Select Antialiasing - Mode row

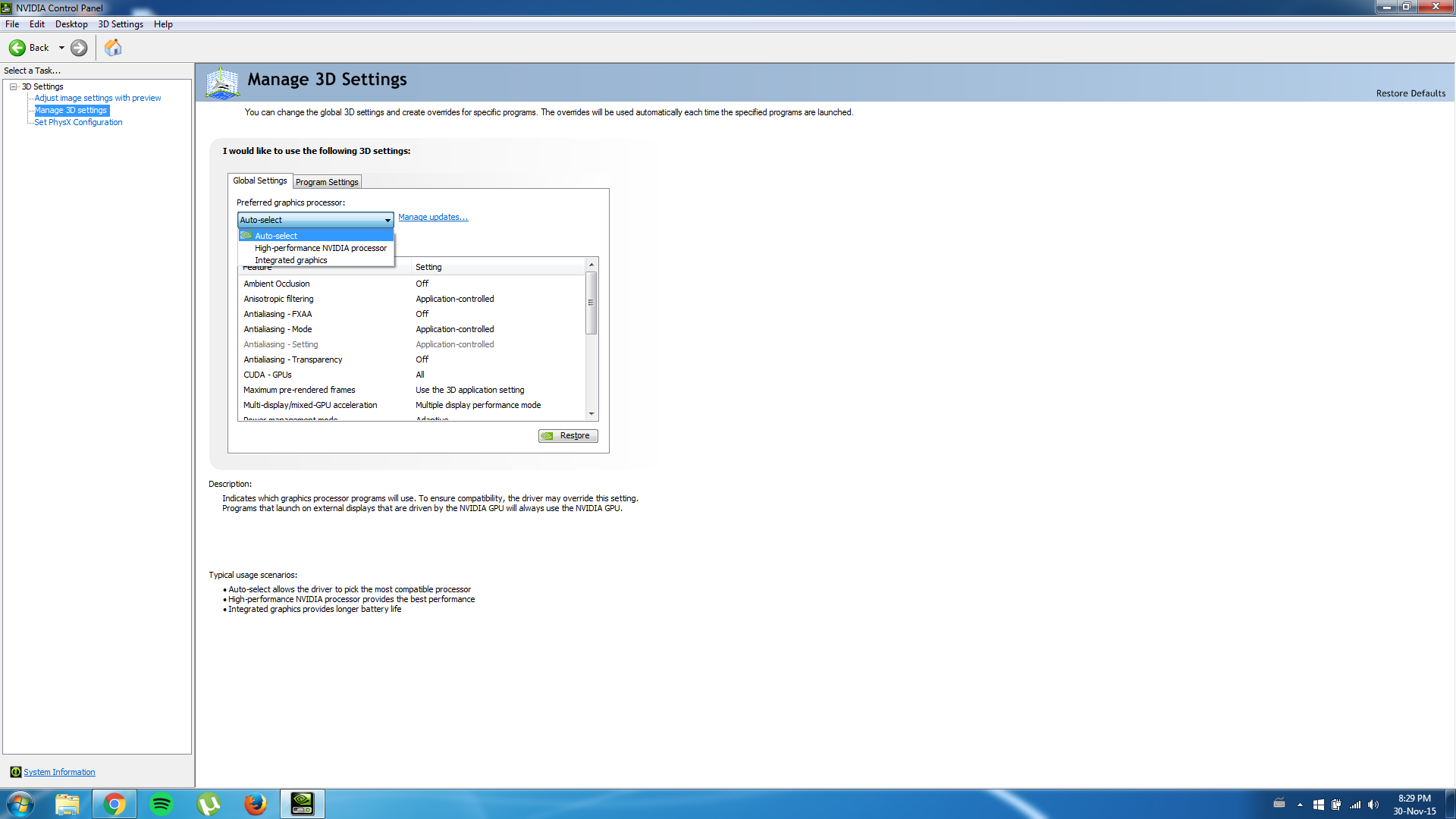413,329
